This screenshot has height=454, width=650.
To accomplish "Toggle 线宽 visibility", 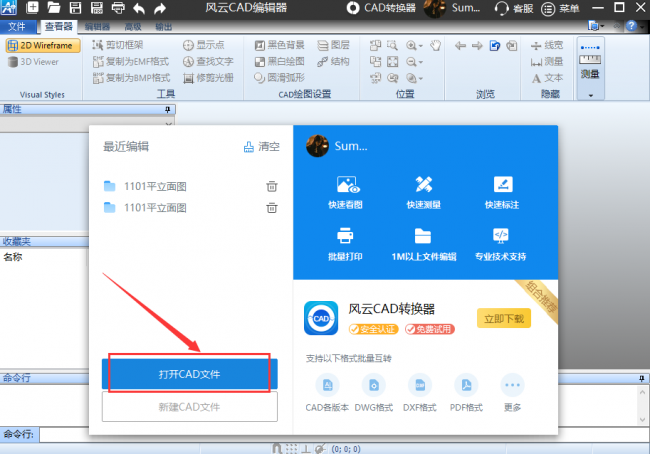I will [547, 45].
